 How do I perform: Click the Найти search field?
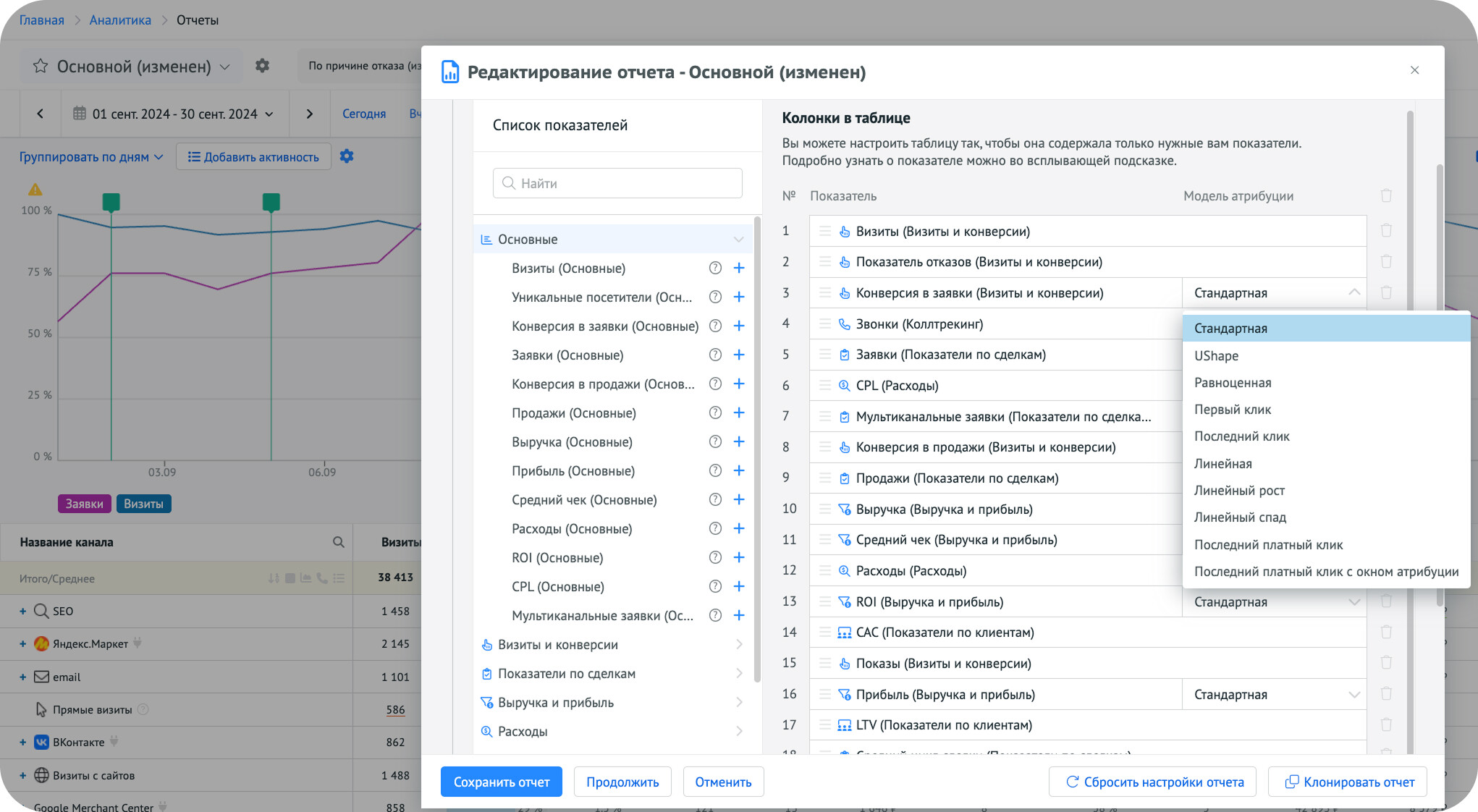[617, 183]
